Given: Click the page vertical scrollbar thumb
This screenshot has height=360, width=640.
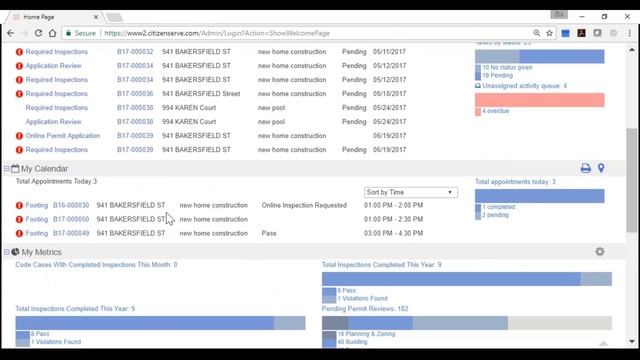Looking at the screenshot, I should [632, 180].
